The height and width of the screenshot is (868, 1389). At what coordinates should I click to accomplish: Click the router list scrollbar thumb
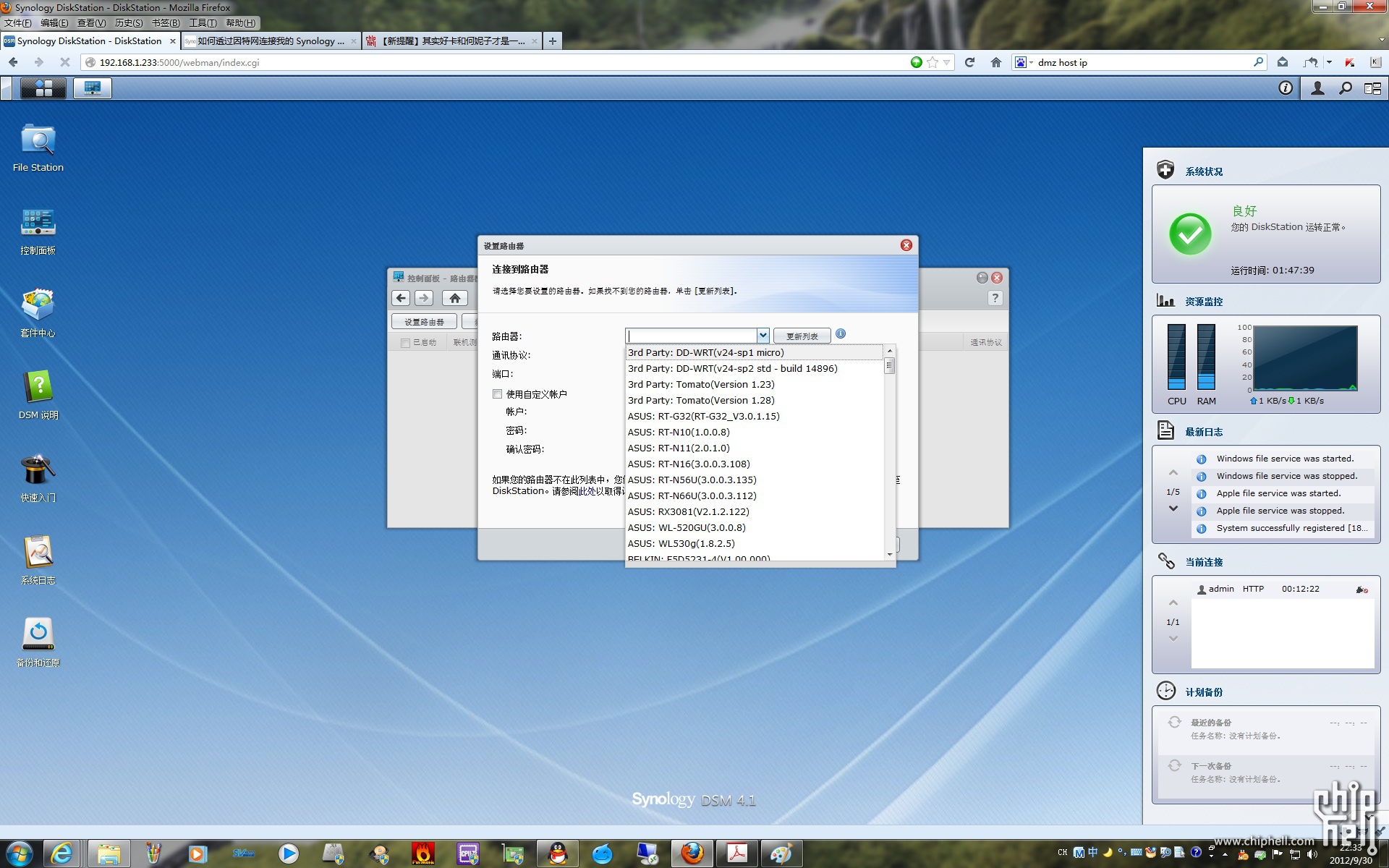tap(890, 366)
